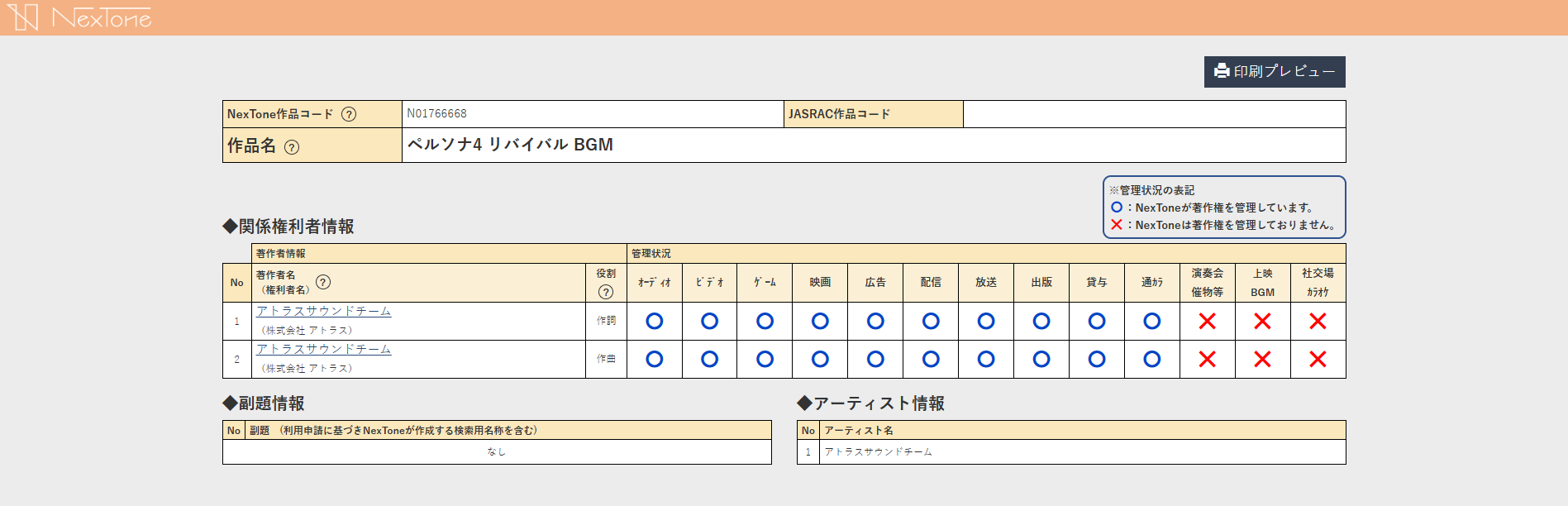
Task: Select the work code N01766668
Action: pos(436,113)
